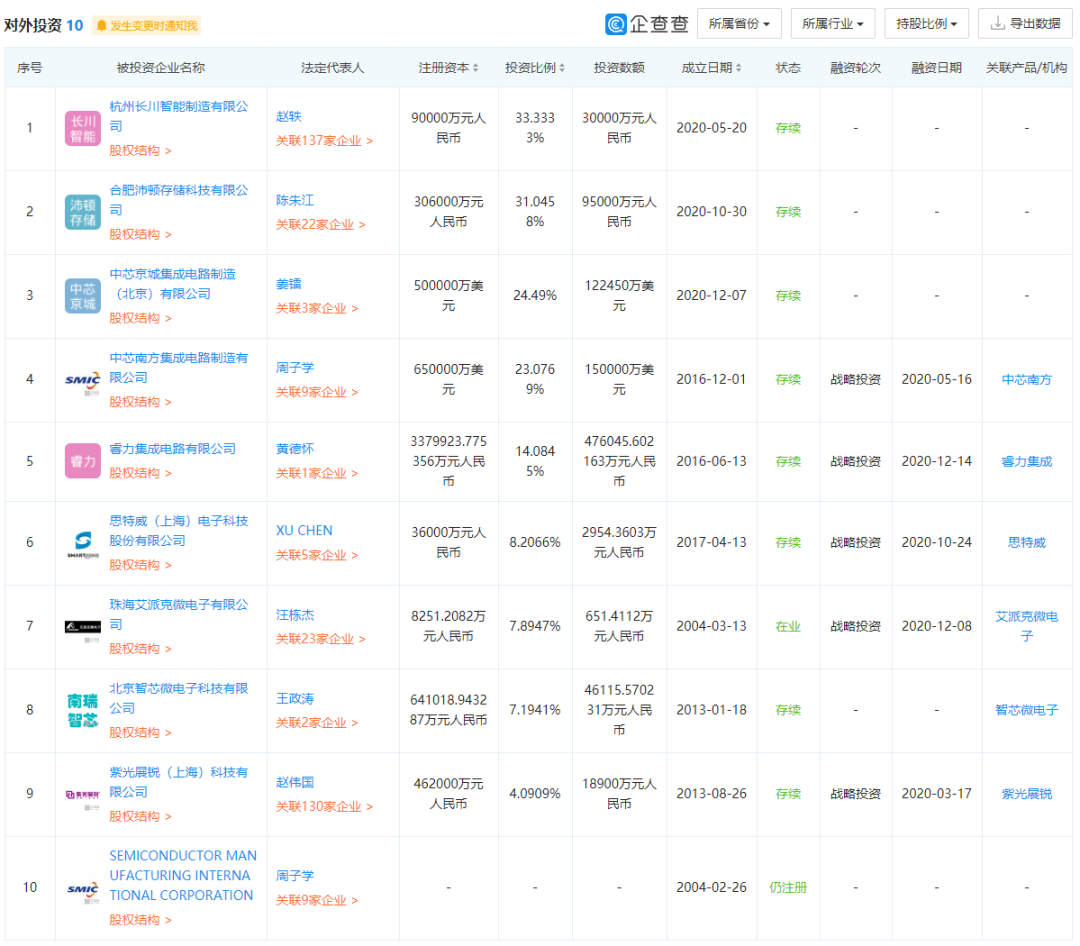This screenshot has width=1080, height=946.
Task: Open 合肥沛顿存储科技有限公司 company link
Action: click(x=178, y=200)
